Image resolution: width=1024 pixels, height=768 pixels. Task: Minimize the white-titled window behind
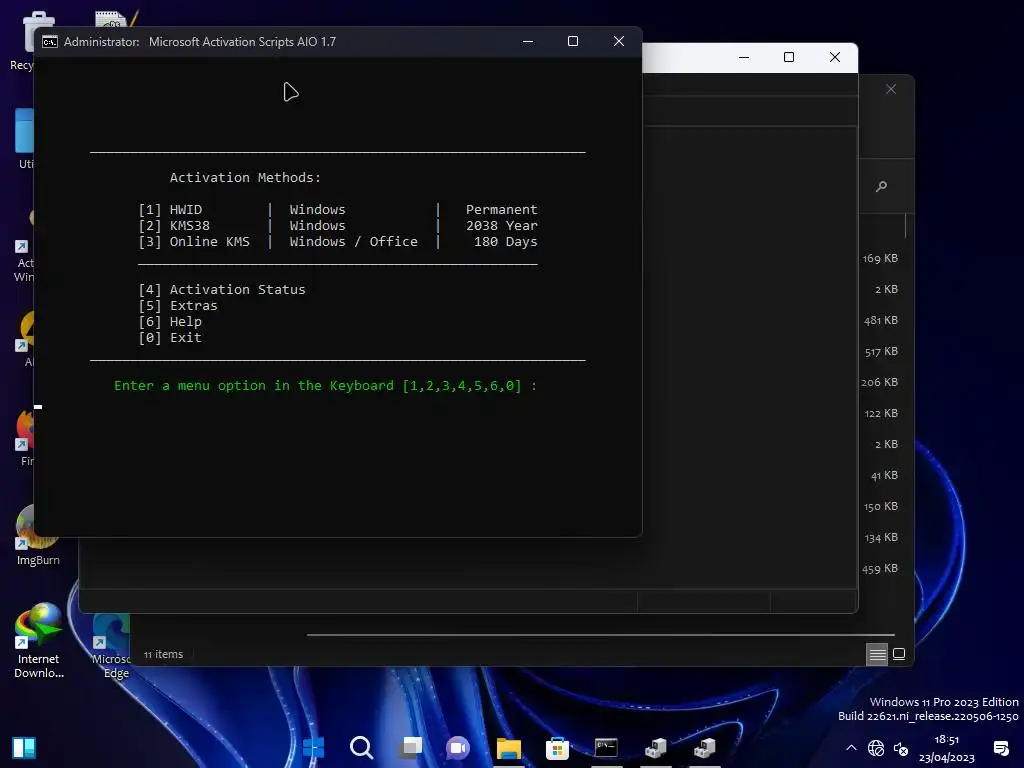[744, 57]
